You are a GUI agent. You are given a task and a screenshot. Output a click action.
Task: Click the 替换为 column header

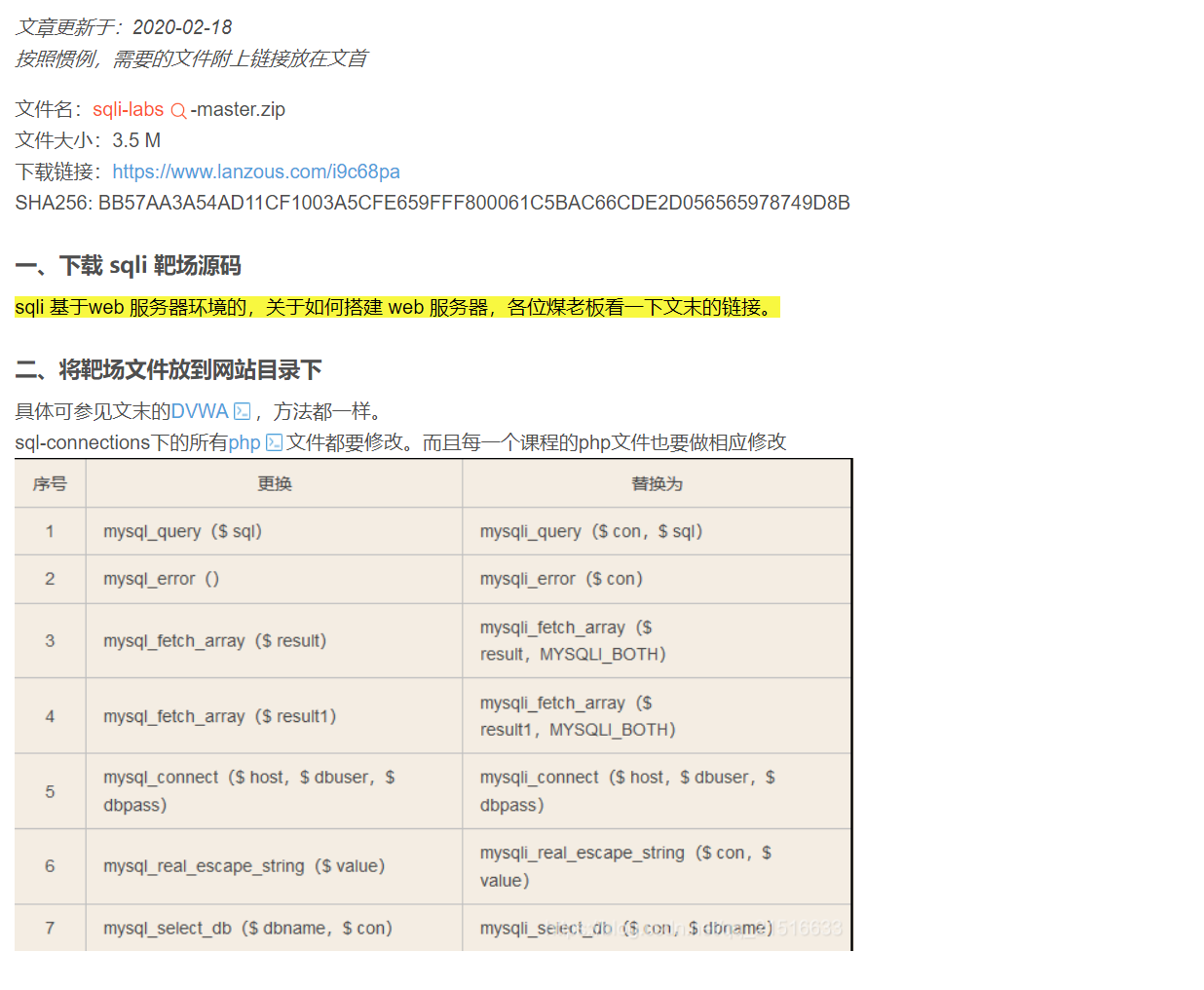point(657,483)
